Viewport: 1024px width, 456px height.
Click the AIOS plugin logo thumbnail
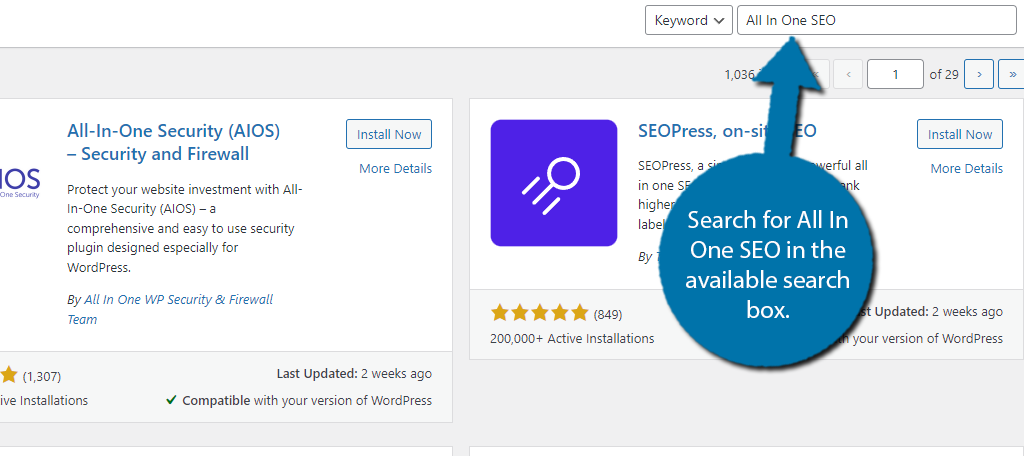[20, 183]
